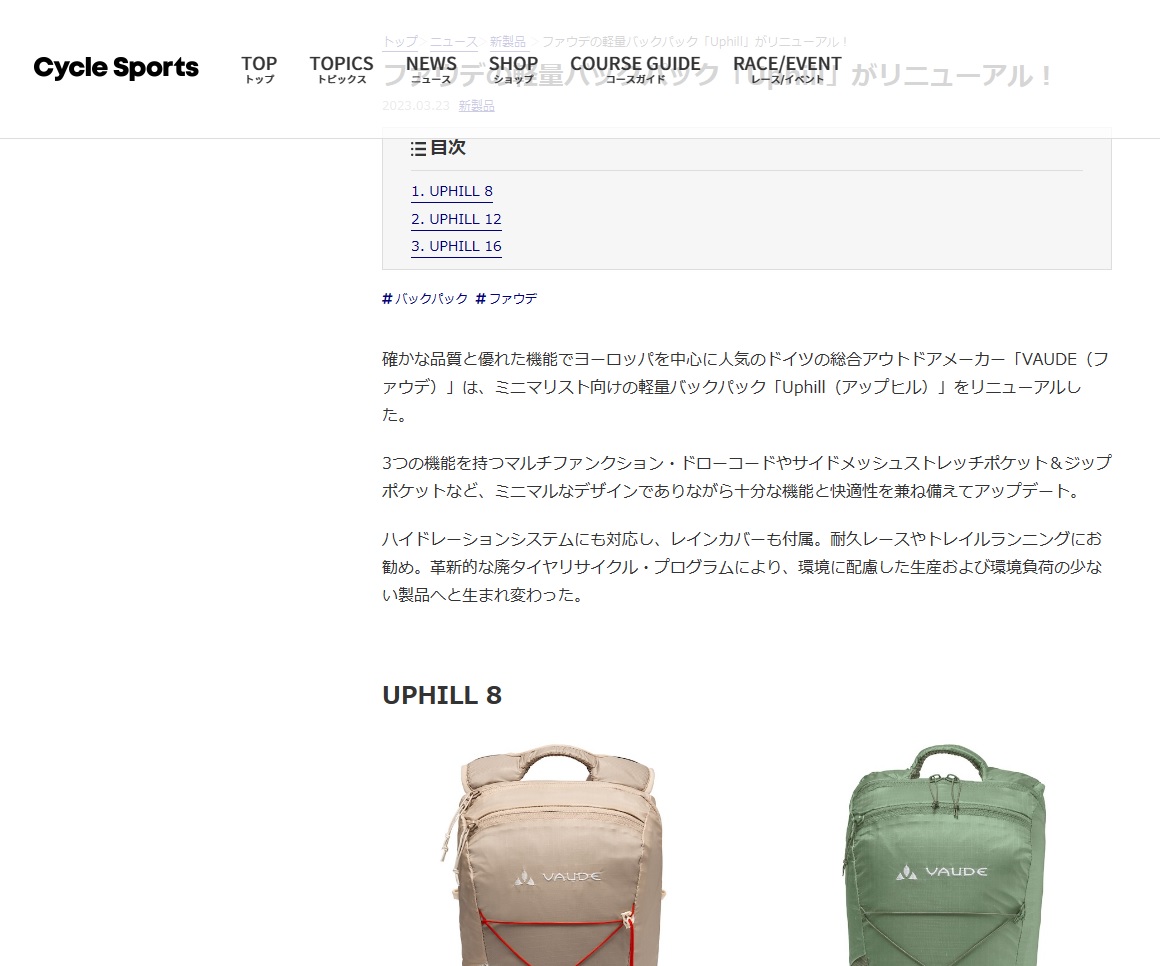Open RACE/EVENT in navigation

(x=787, y=70)
